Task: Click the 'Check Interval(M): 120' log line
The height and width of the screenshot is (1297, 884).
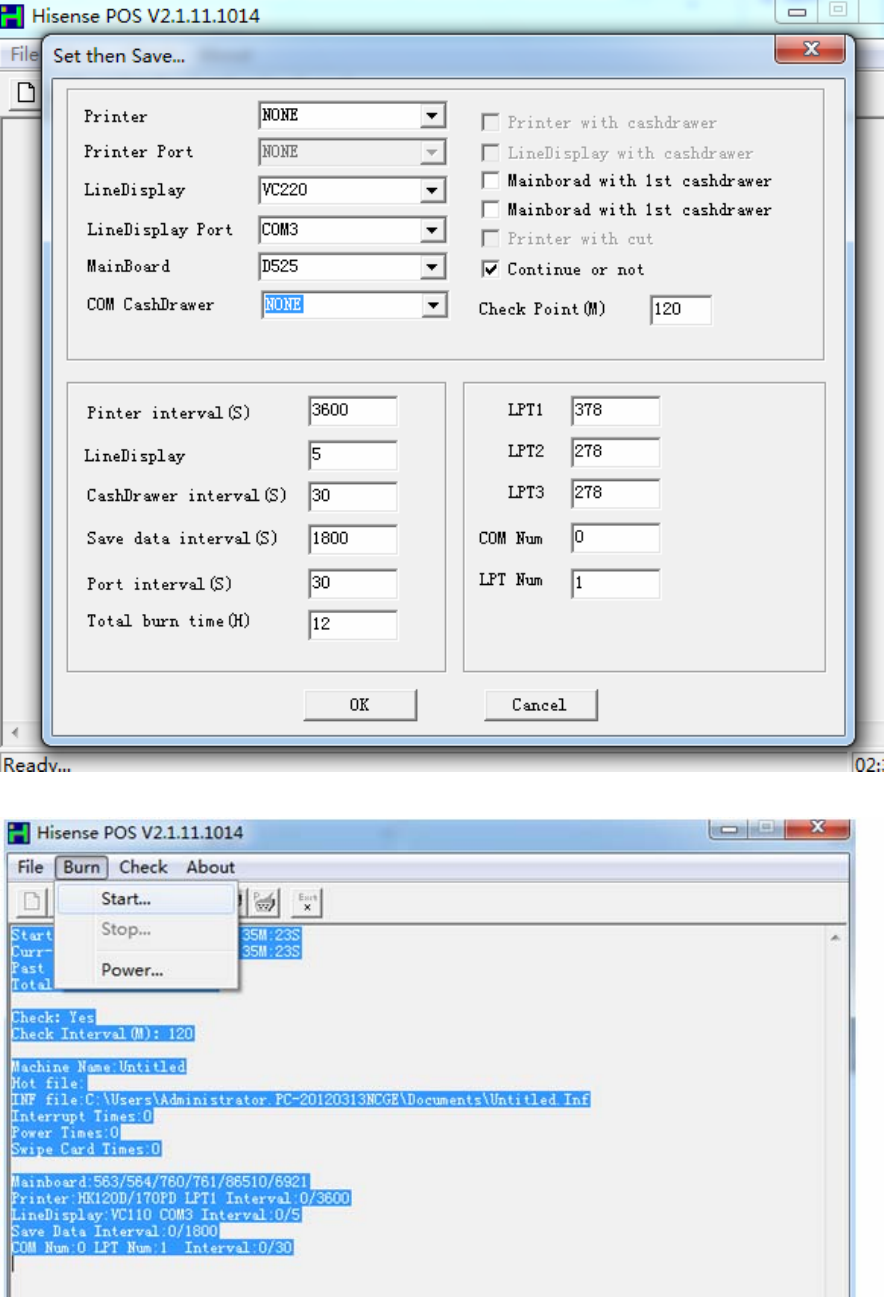Action: click(103, 1034)
